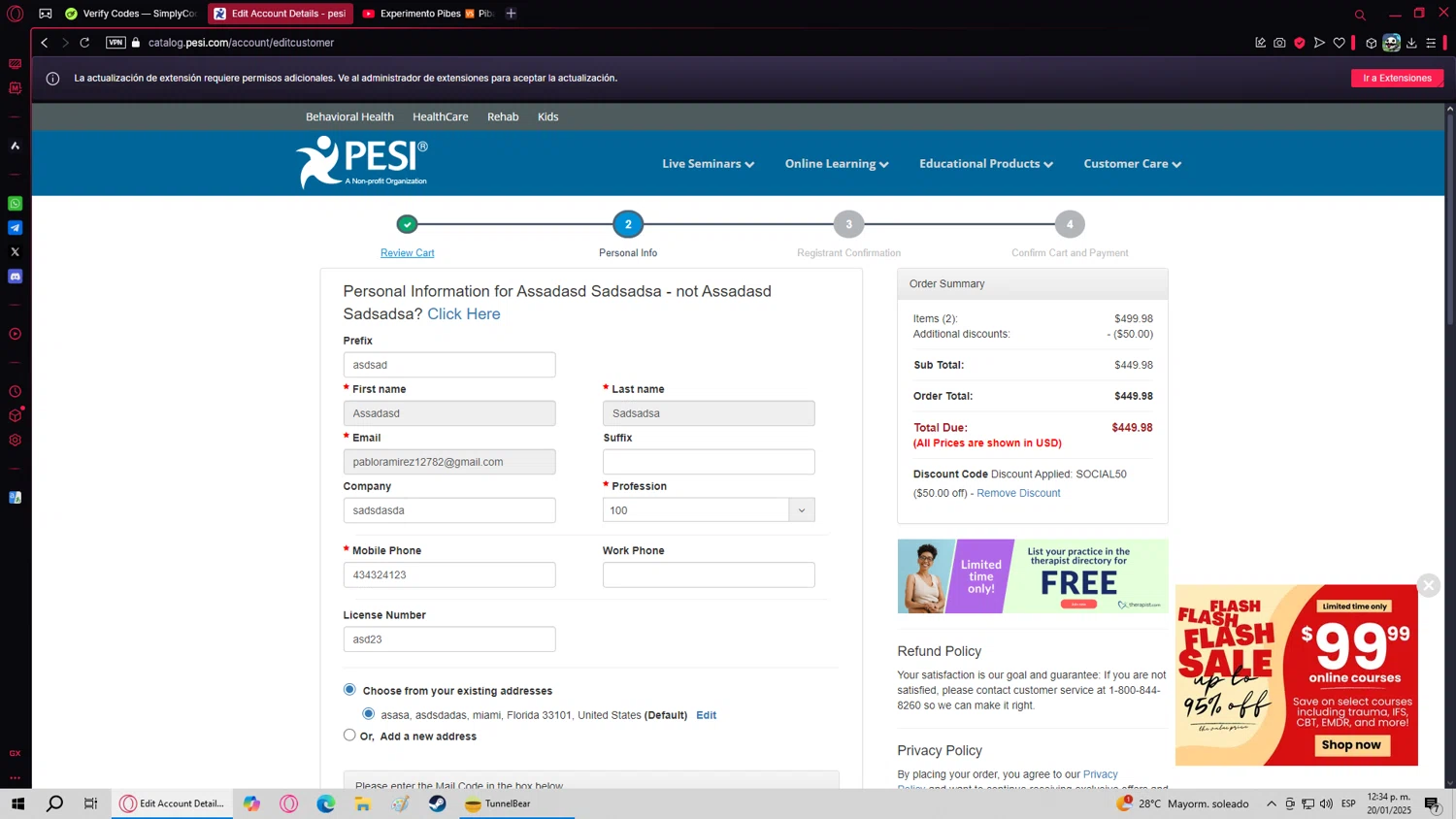Open WhatsApp in the Opera sidebar

pos(15,204)
